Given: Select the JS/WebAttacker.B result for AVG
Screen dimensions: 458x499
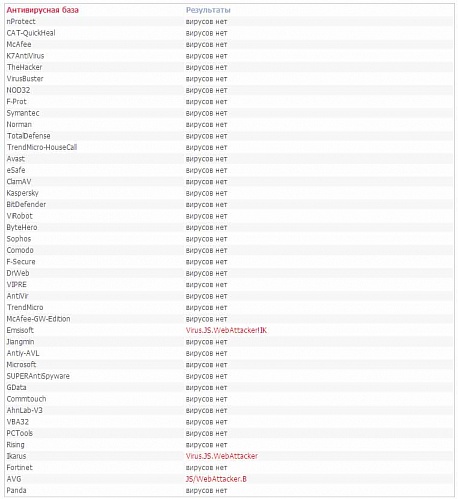Looking at the screenshot, I should tap(216, 479).
